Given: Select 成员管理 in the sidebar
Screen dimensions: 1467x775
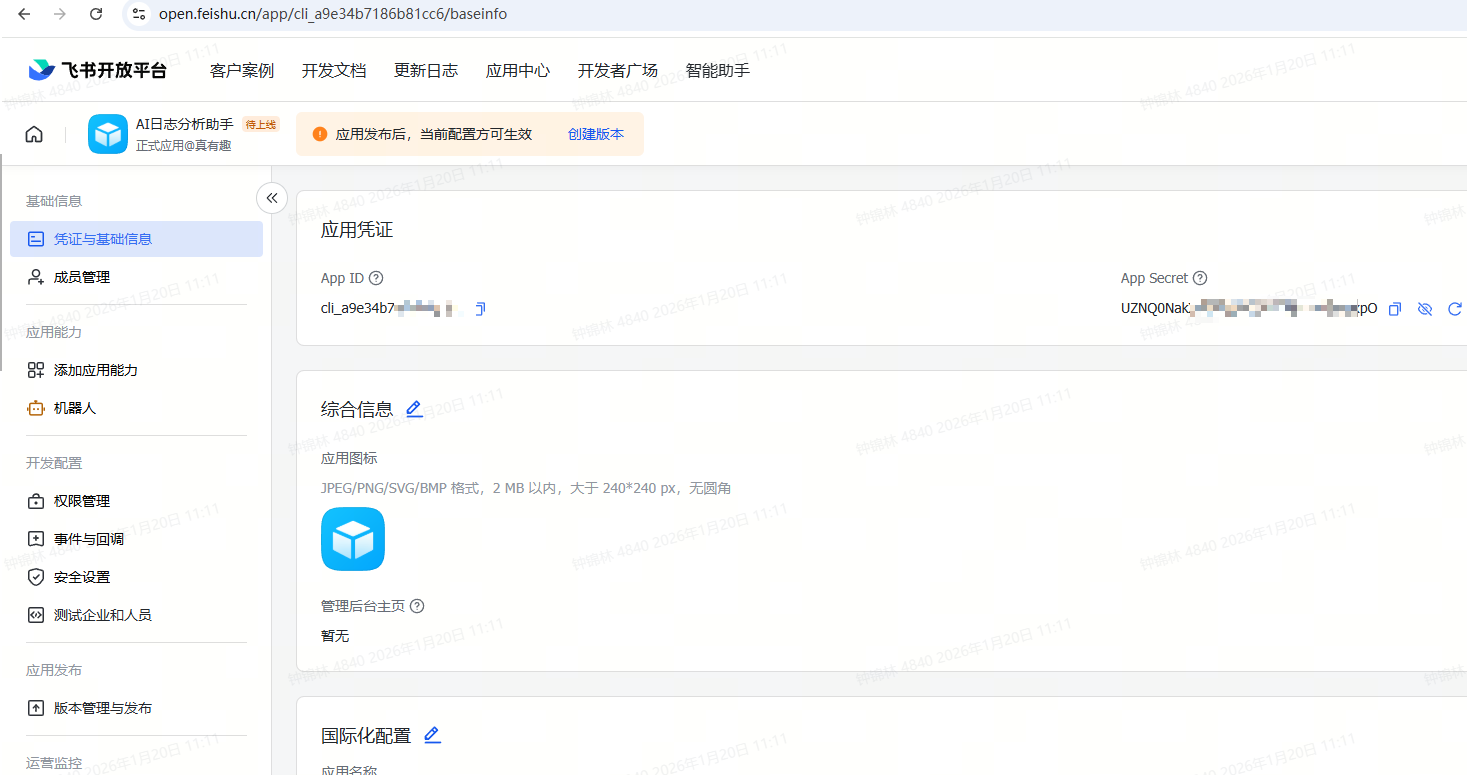Looking at the screenshot, I should pyautogui.click(x=82, y=277).
